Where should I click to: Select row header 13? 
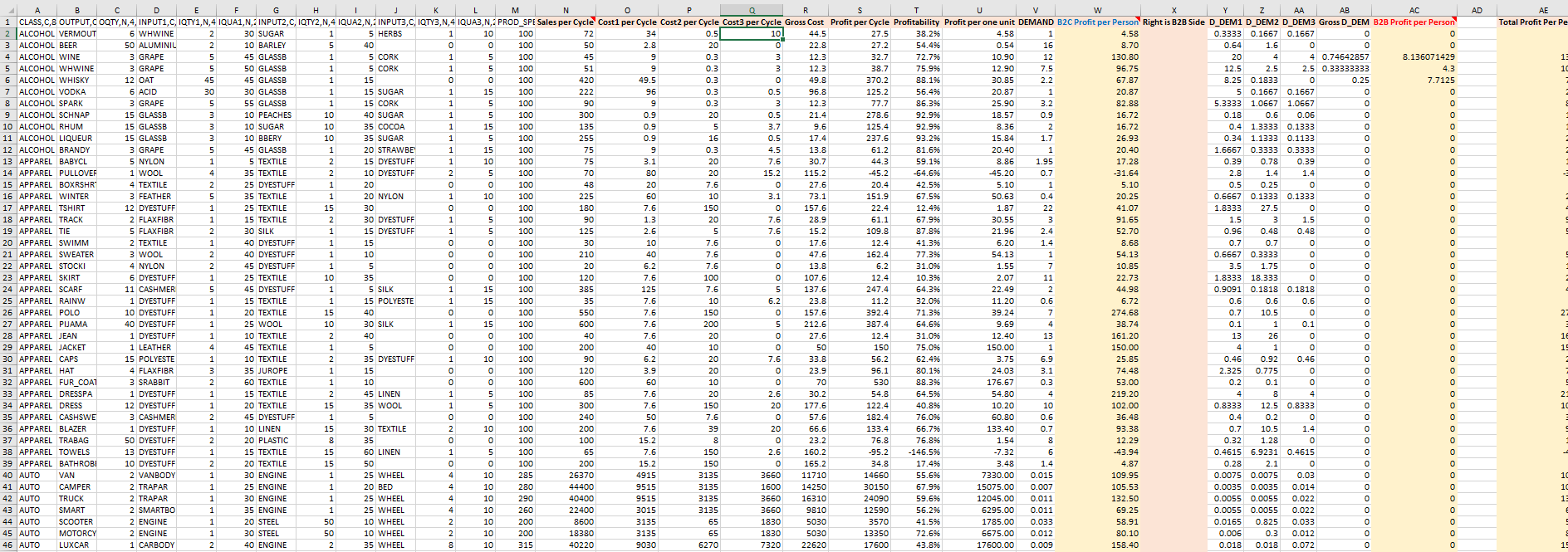tap(8, 162)
